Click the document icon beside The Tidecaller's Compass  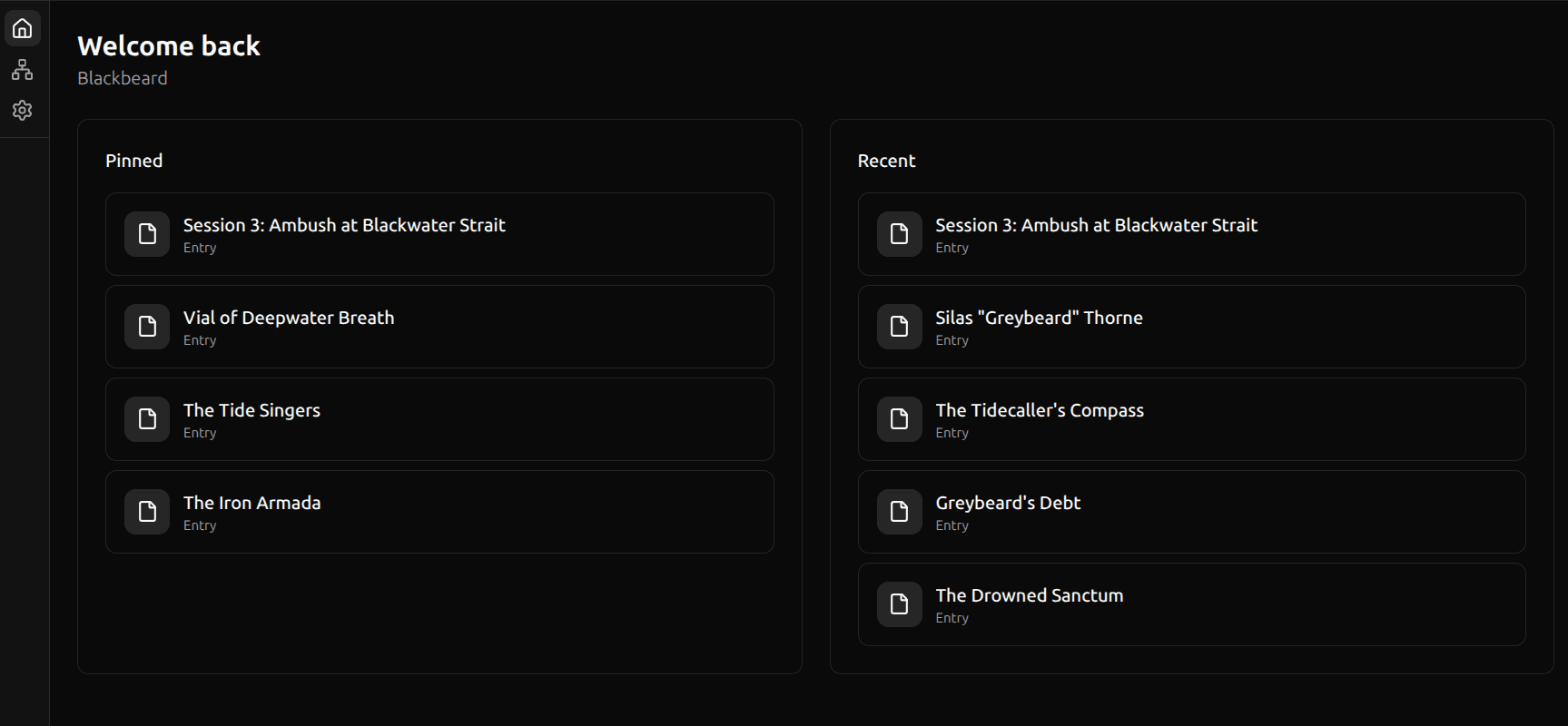coord(898,419)
